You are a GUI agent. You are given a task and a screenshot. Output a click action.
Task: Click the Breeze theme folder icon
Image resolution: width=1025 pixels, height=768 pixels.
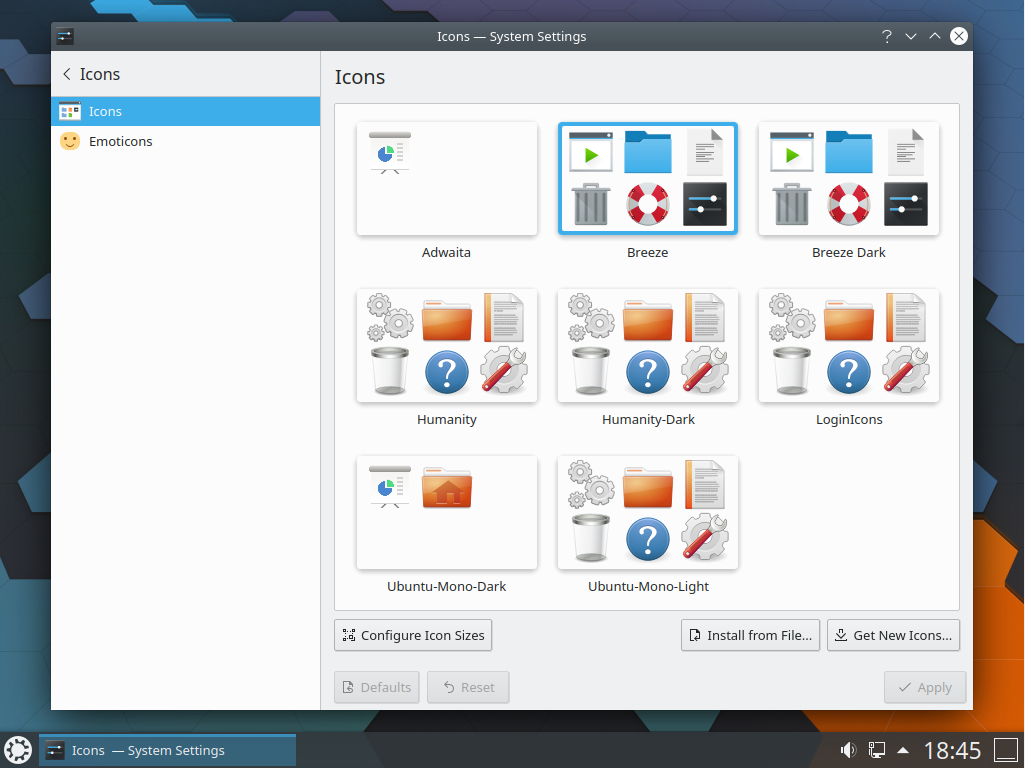coord(648,152)
